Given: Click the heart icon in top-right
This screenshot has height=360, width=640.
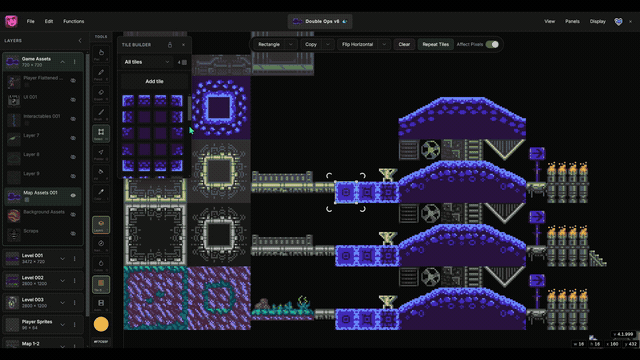Looking at the screenshot, I should pos(618,21).
